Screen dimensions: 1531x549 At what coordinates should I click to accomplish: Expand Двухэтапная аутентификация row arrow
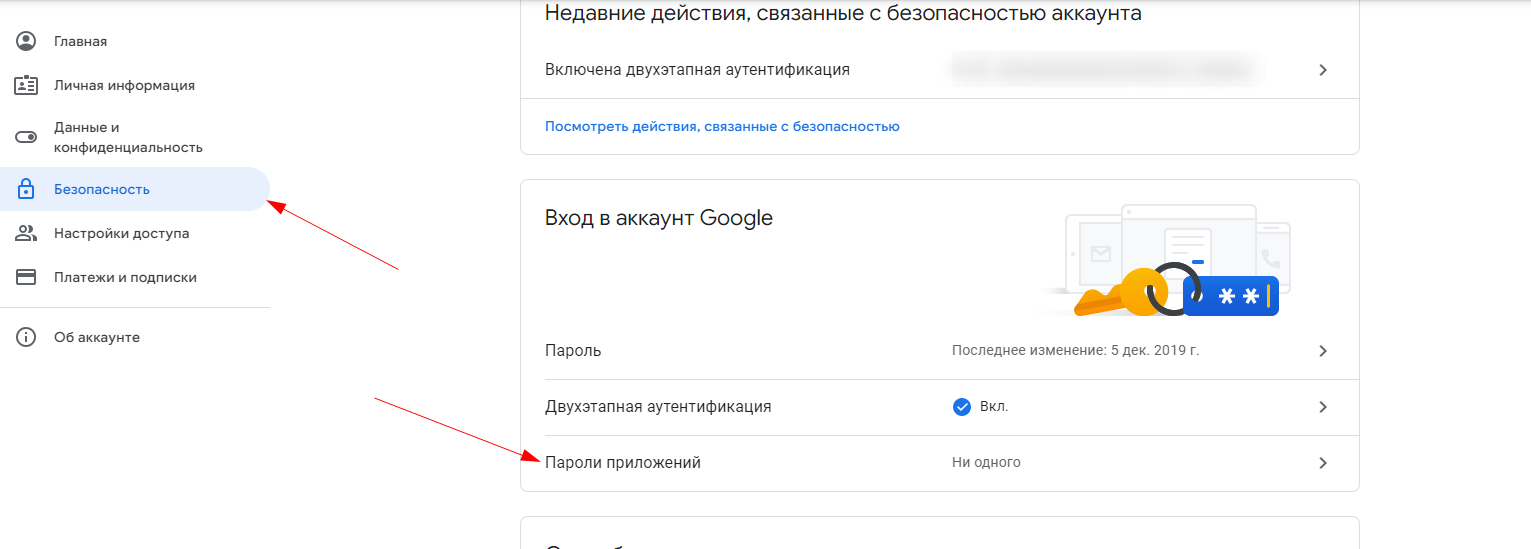point(1323,407)
